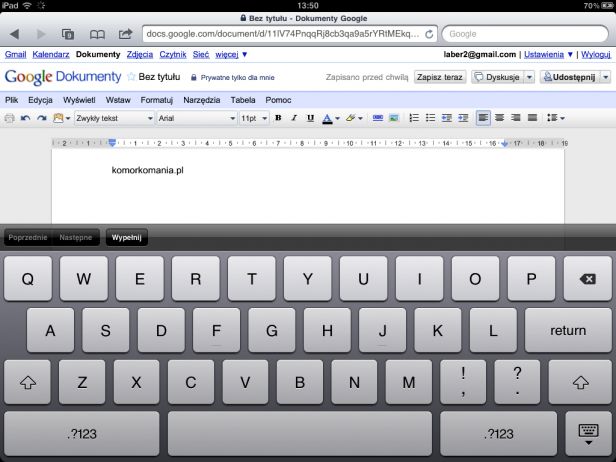Open the Tabela menu
This screenshot has width=616, height=462.
click(243, 100)
